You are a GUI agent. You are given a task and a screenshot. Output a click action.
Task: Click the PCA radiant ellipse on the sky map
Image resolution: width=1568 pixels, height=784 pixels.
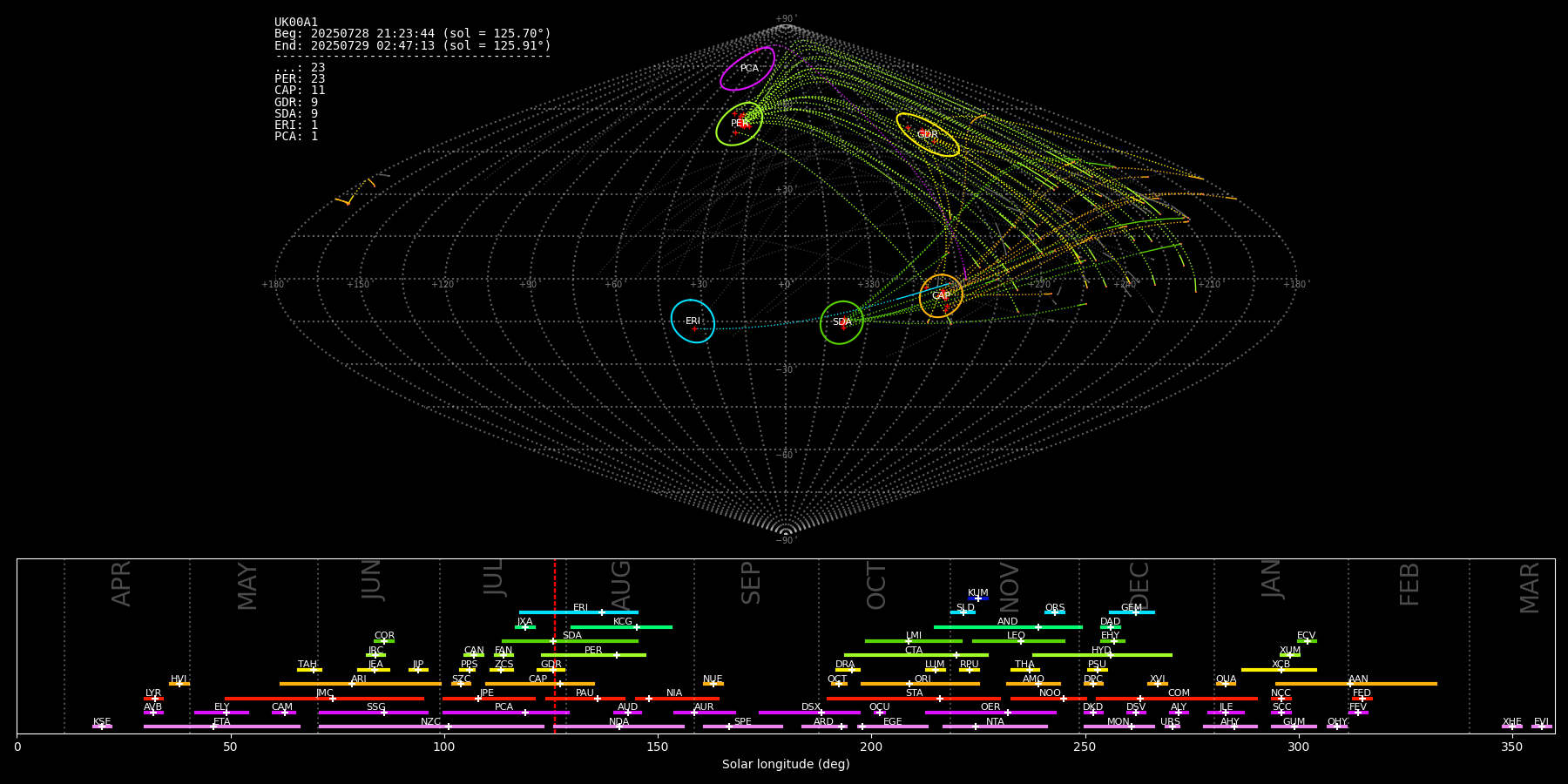click(747, 69)
